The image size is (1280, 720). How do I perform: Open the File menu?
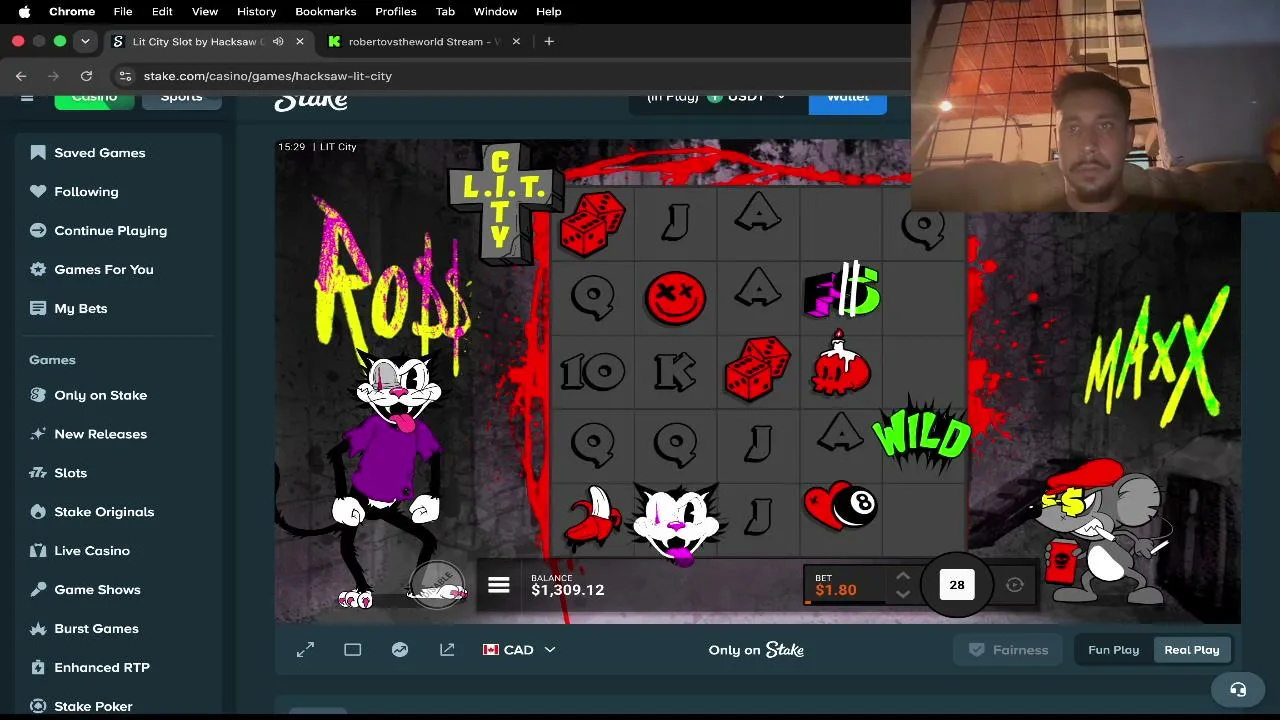coord(123,11)
